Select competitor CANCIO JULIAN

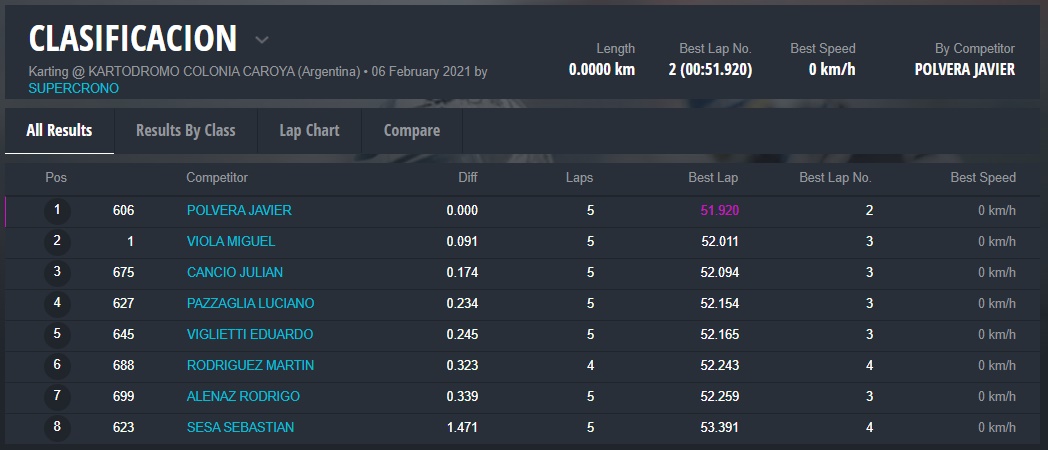[x=234, y=272]
